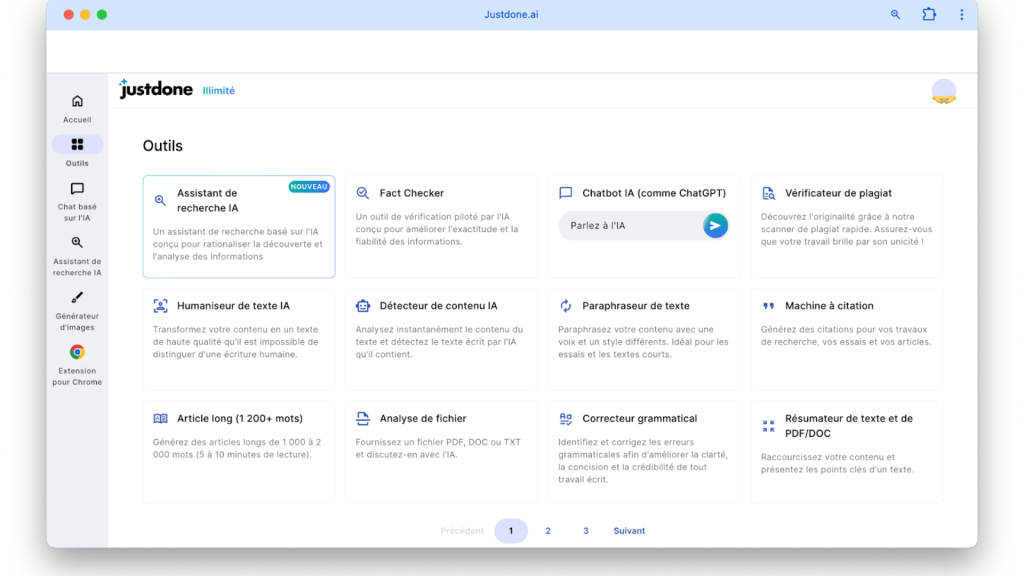This screenshot has width=1024, height=576.
Task: Click the Détecteur de contenu IA robot icon
Action: (x=363, y=306)
